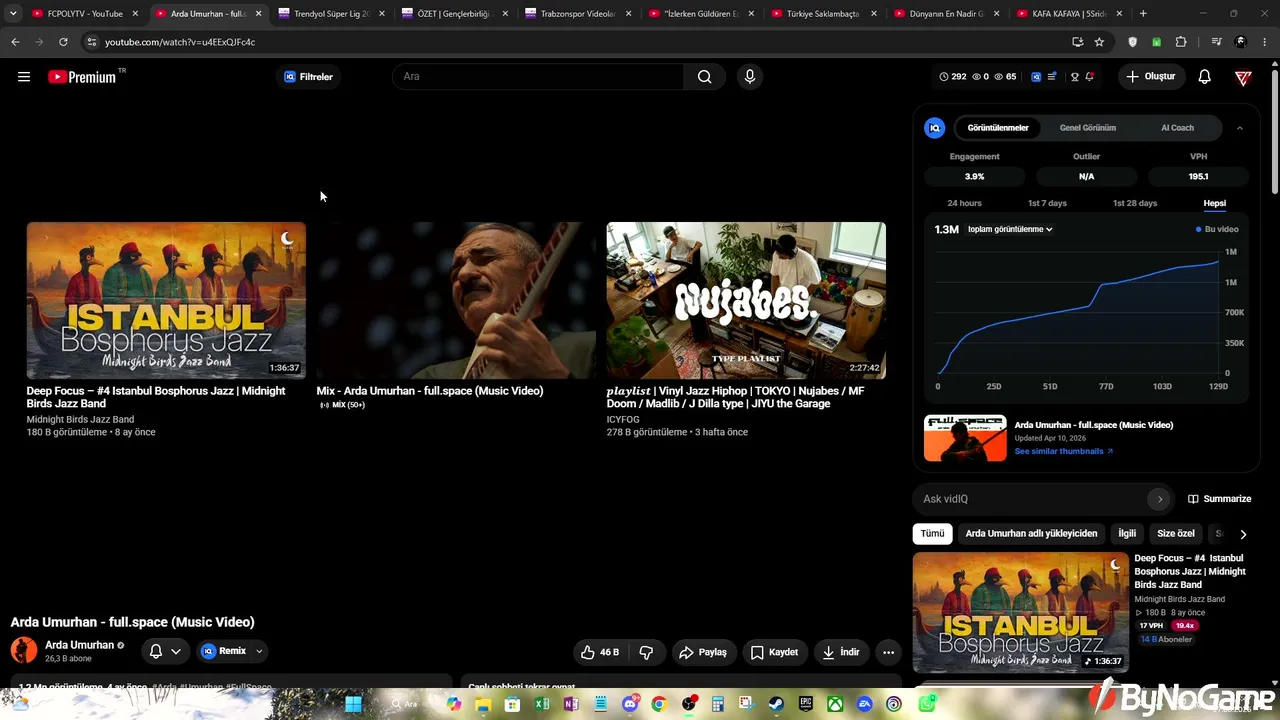The height and width of the screenshot is (720, 1280).
Task: Launch Excel from the taskbar
Action: tap(542, 704)
